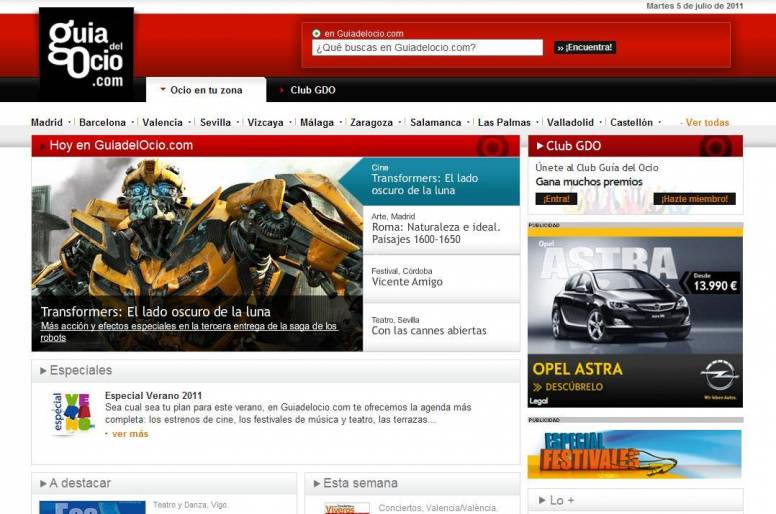This screenshot has width=776, height=514.
Task: Click the Opel logo in the ad
Action: 718,376
